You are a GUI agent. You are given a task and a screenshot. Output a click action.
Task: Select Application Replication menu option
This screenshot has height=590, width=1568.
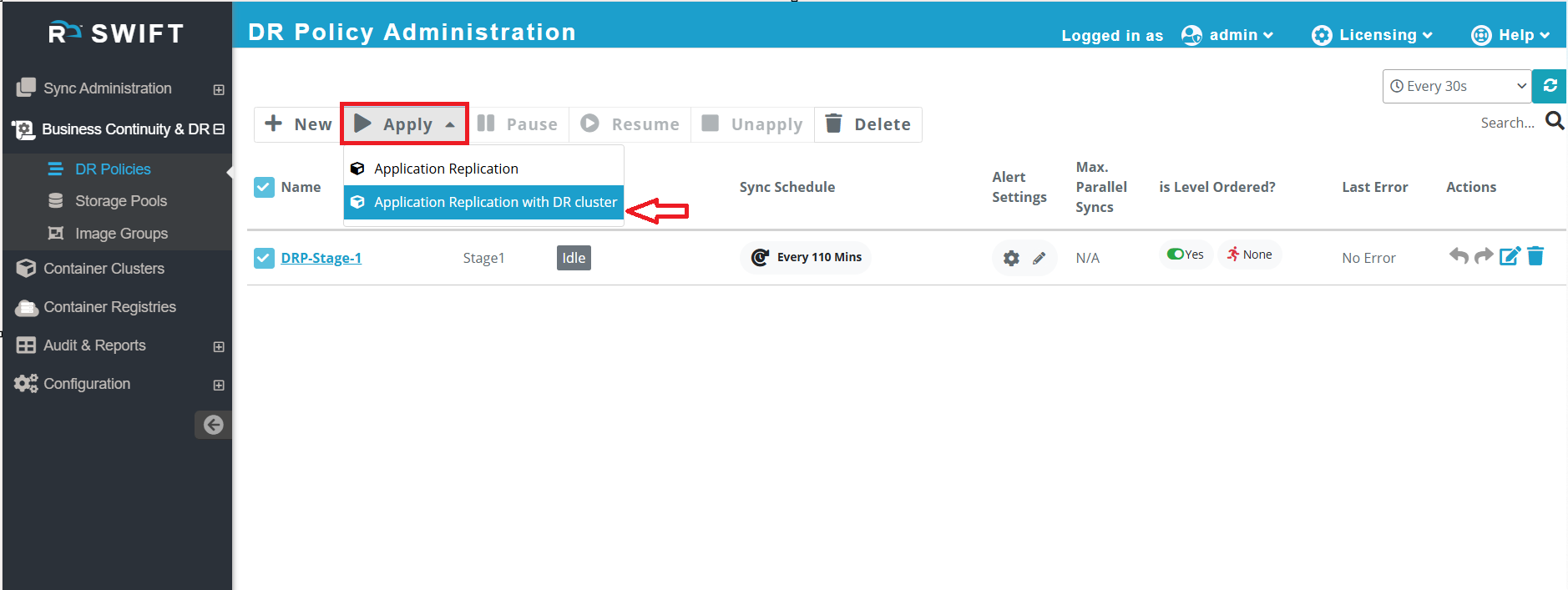[483, 169]
